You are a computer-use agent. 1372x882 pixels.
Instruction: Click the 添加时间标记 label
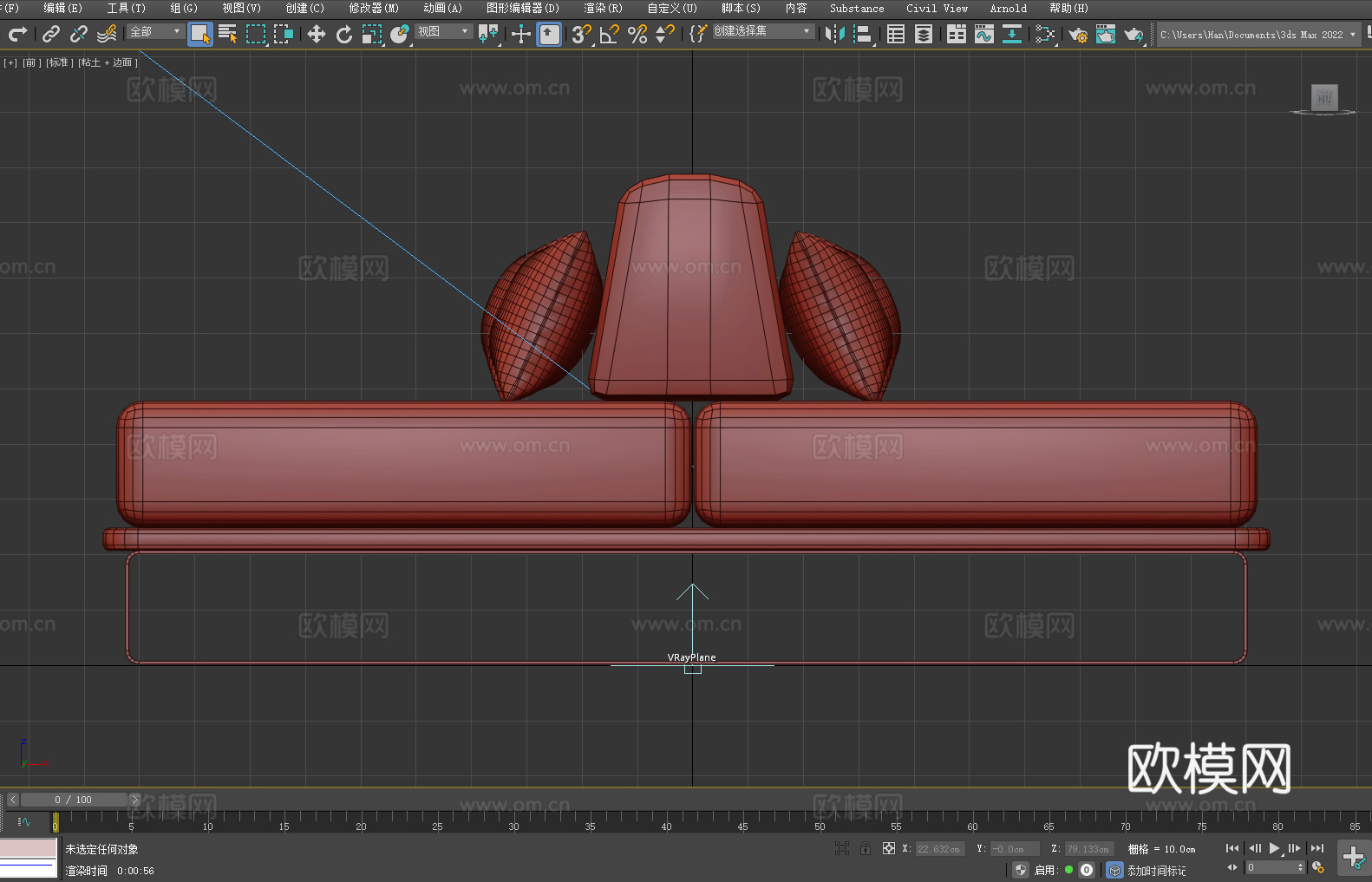pyautogui.click(x=1156, y=870)
